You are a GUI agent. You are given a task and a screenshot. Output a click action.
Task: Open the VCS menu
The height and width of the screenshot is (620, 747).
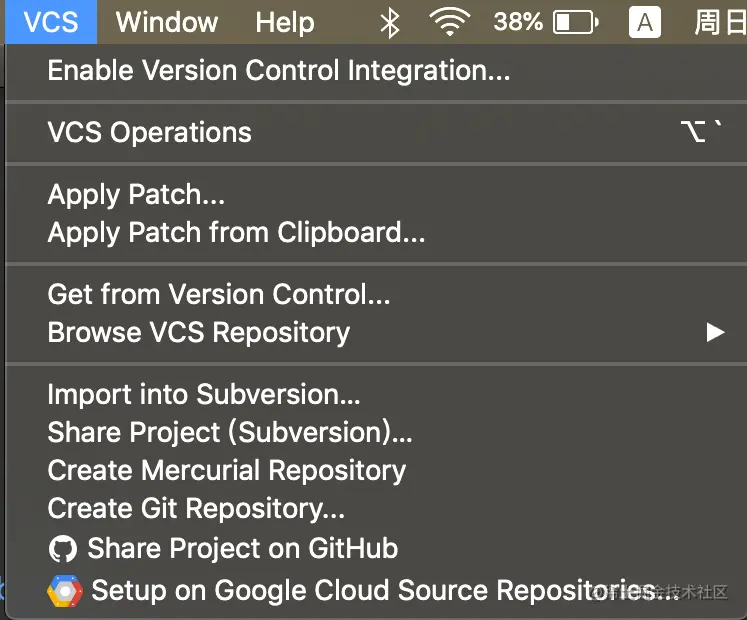[51, 22]
